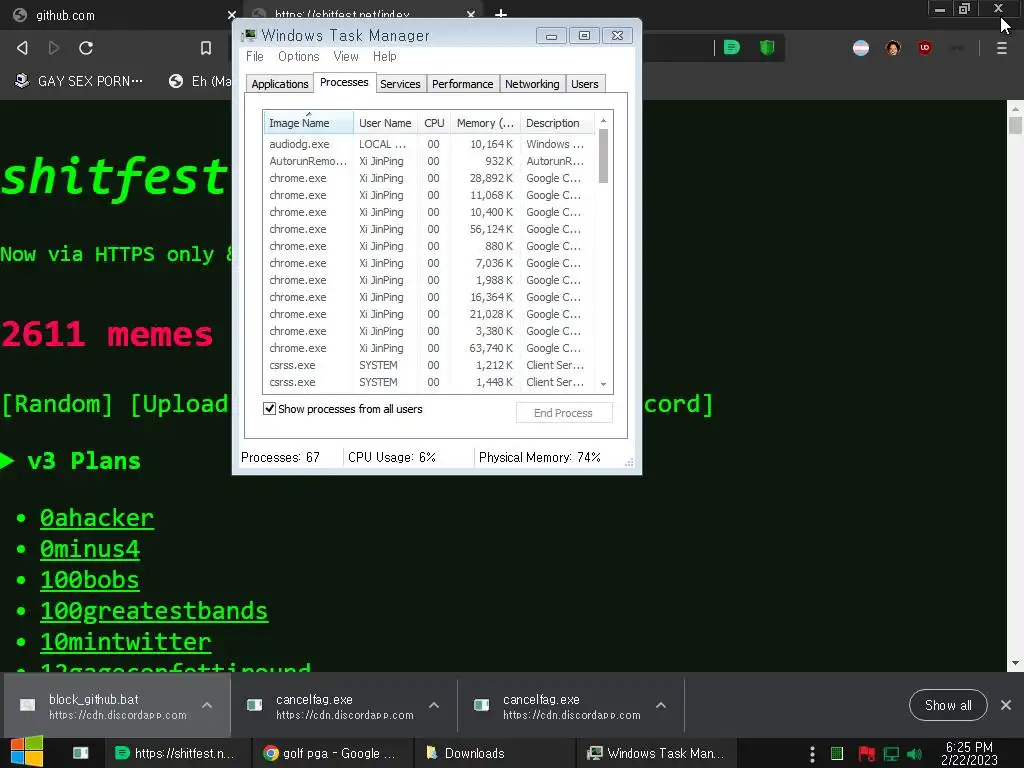The height and width of the screenshot is (768, 1024).
Task: Open the Task Manager View menu
Action: tap(345, 56)
